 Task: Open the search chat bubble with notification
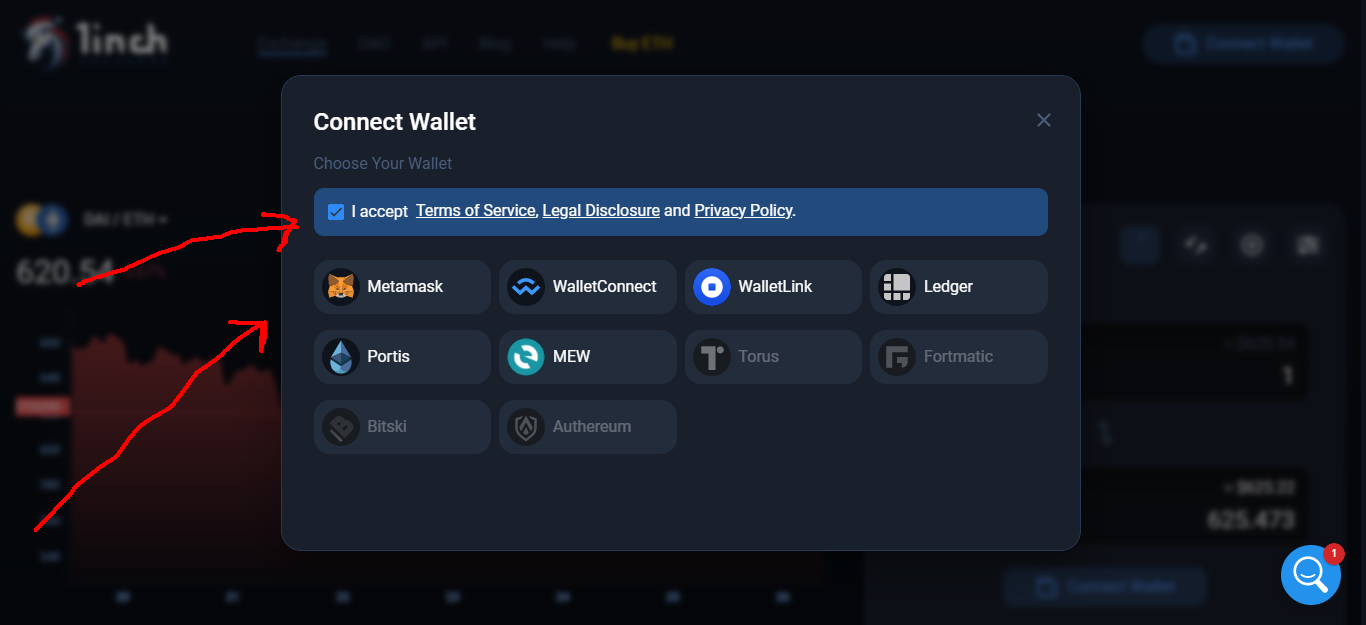[1311, 574]
